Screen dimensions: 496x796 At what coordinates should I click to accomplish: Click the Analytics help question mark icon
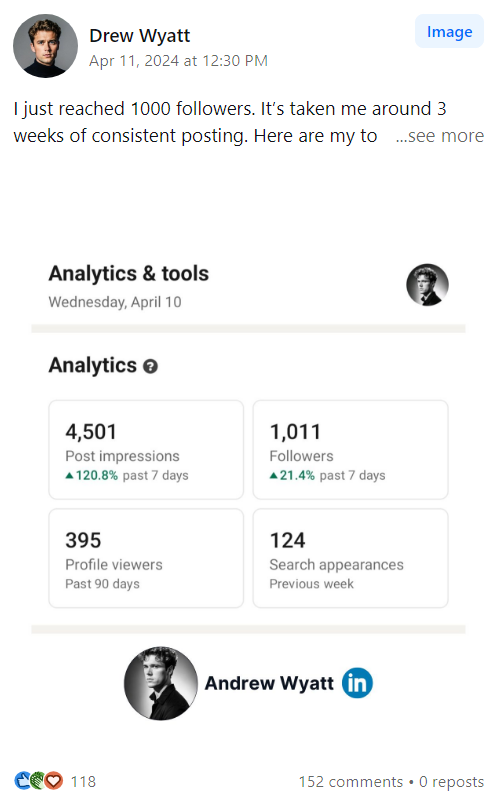[x=150, y=366]
